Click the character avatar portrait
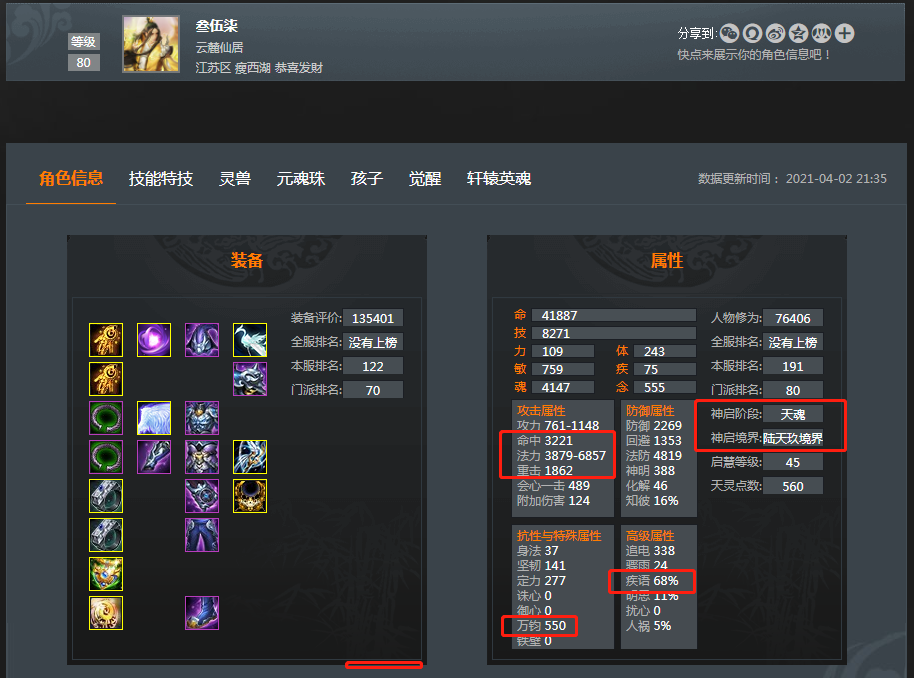Viewport: 914px width, 678px height. [151, 44]
